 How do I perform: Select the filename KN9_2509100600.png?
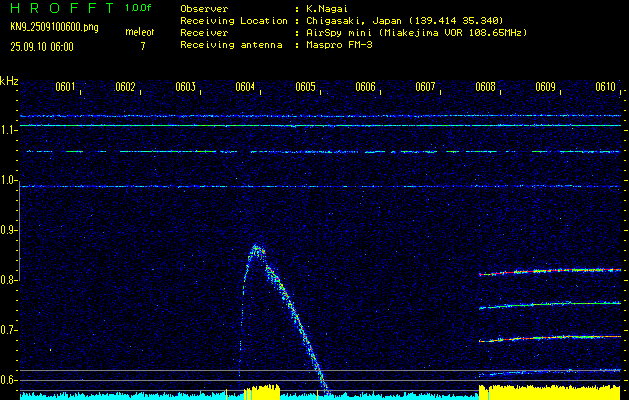pos(54,27)
